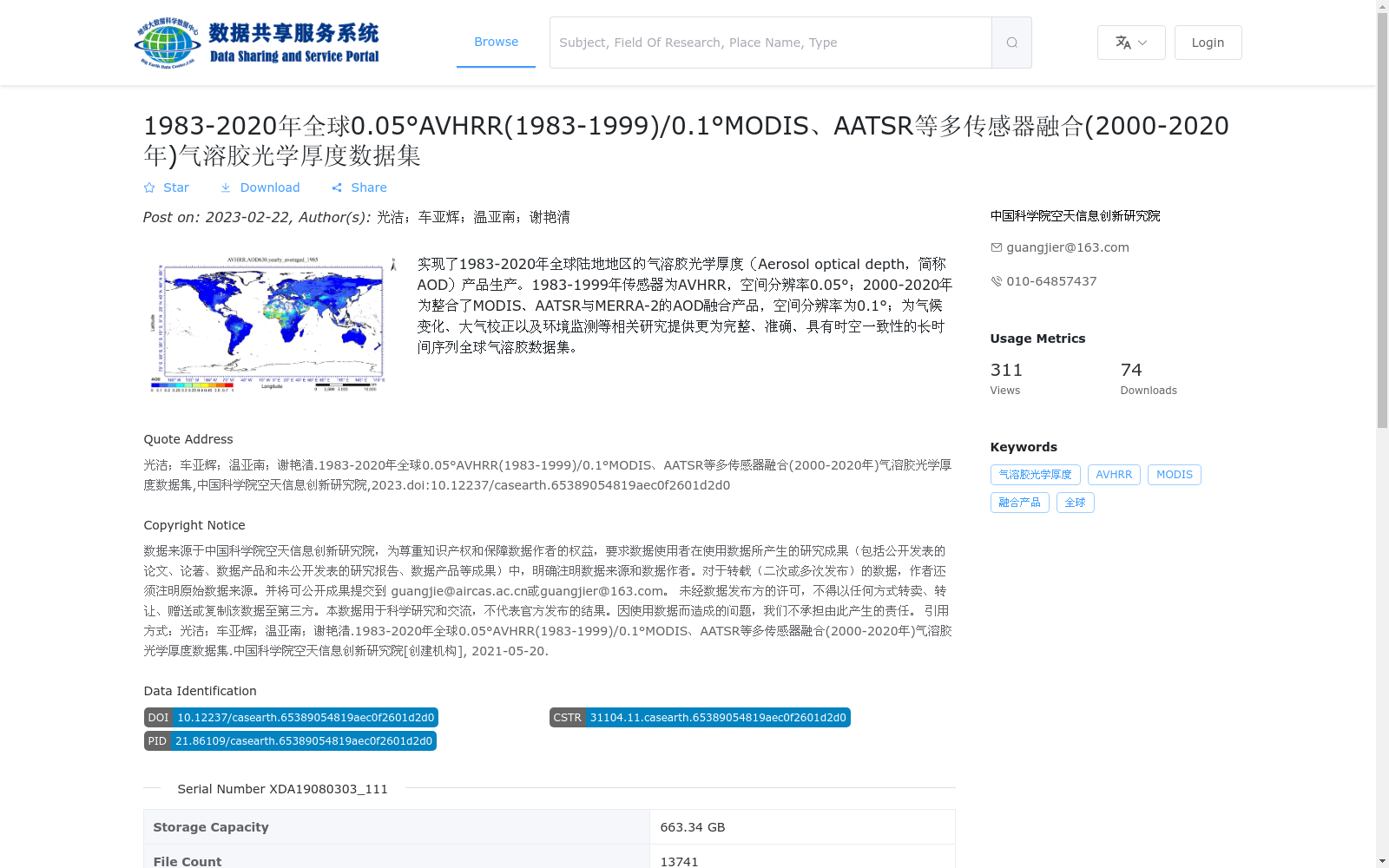
Task: Click the scrollbar down arrow
Action: (x=1382, y=861)
